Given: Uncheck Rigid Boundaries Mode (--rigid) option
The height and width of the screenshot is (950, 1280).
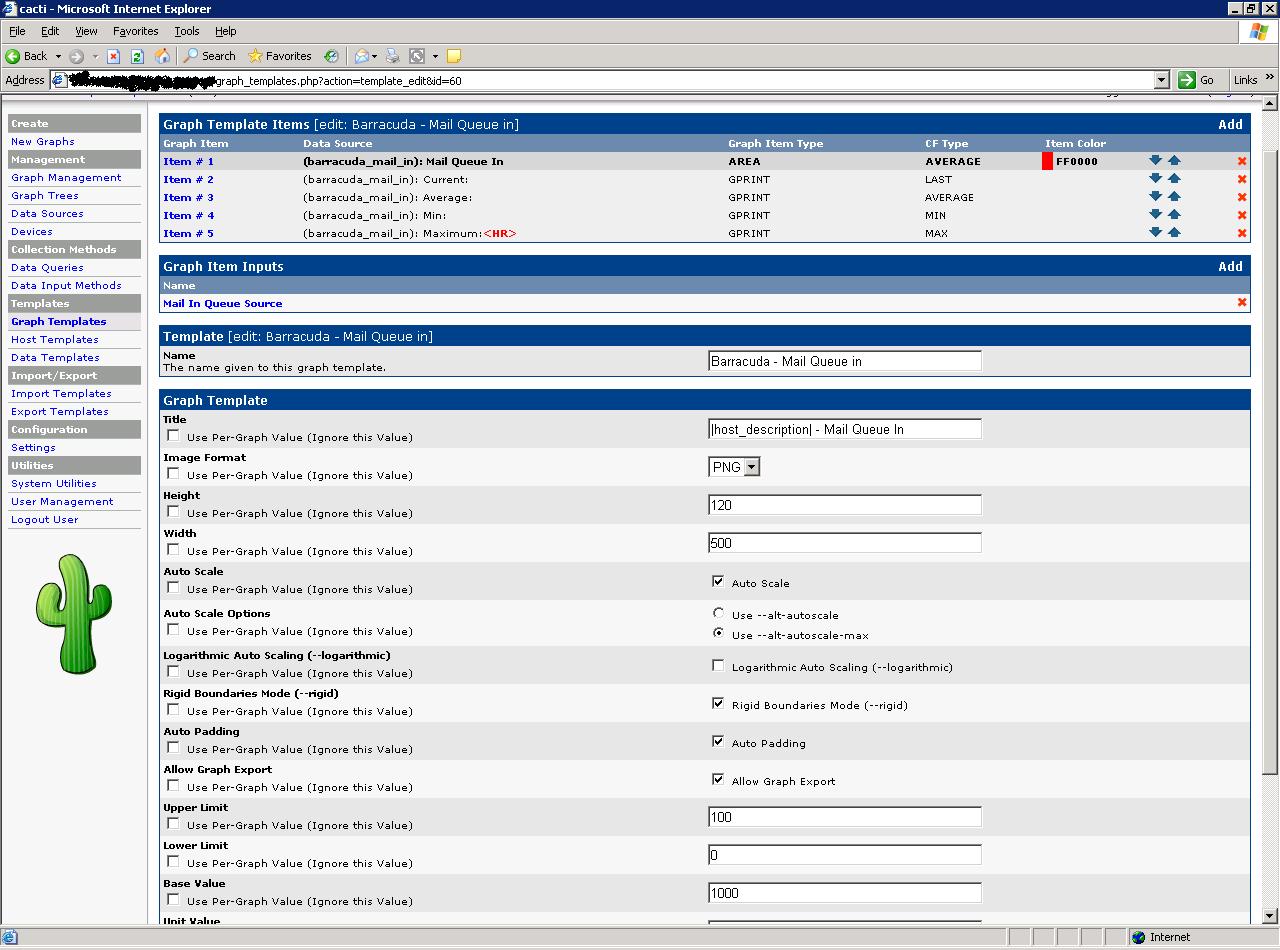Looking at the screenshot, I should point(718,703).
